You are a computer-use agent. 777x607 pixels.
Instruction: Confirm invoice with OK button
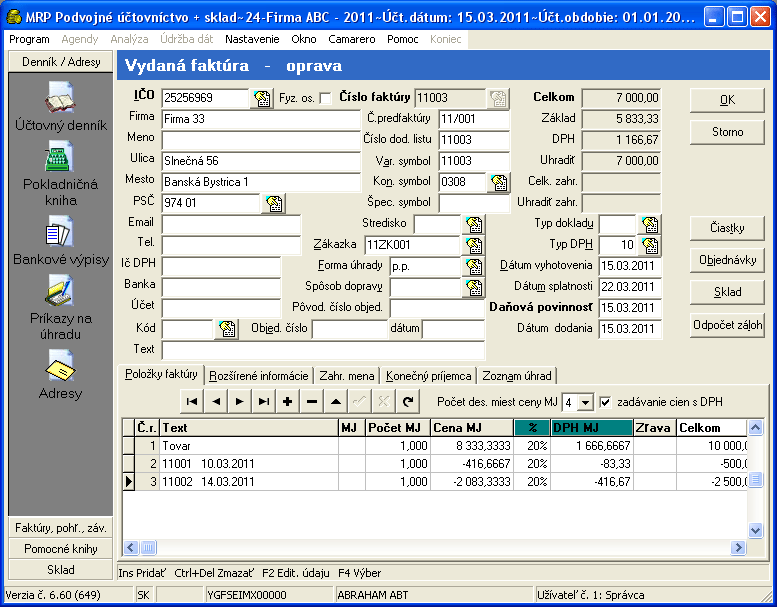727,100
